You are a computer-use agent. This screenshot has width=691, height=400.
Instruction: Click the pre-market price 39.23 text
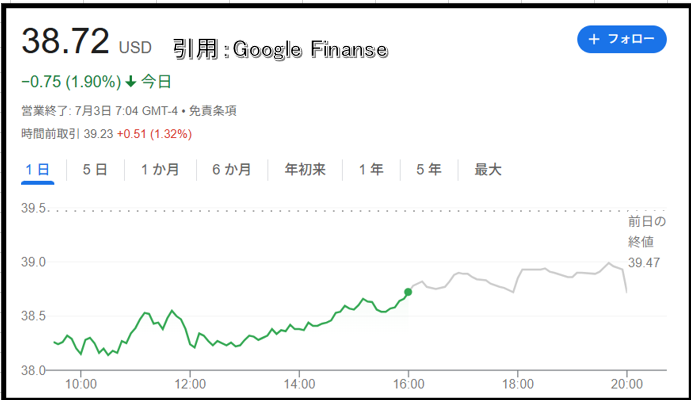coord(98,134)
